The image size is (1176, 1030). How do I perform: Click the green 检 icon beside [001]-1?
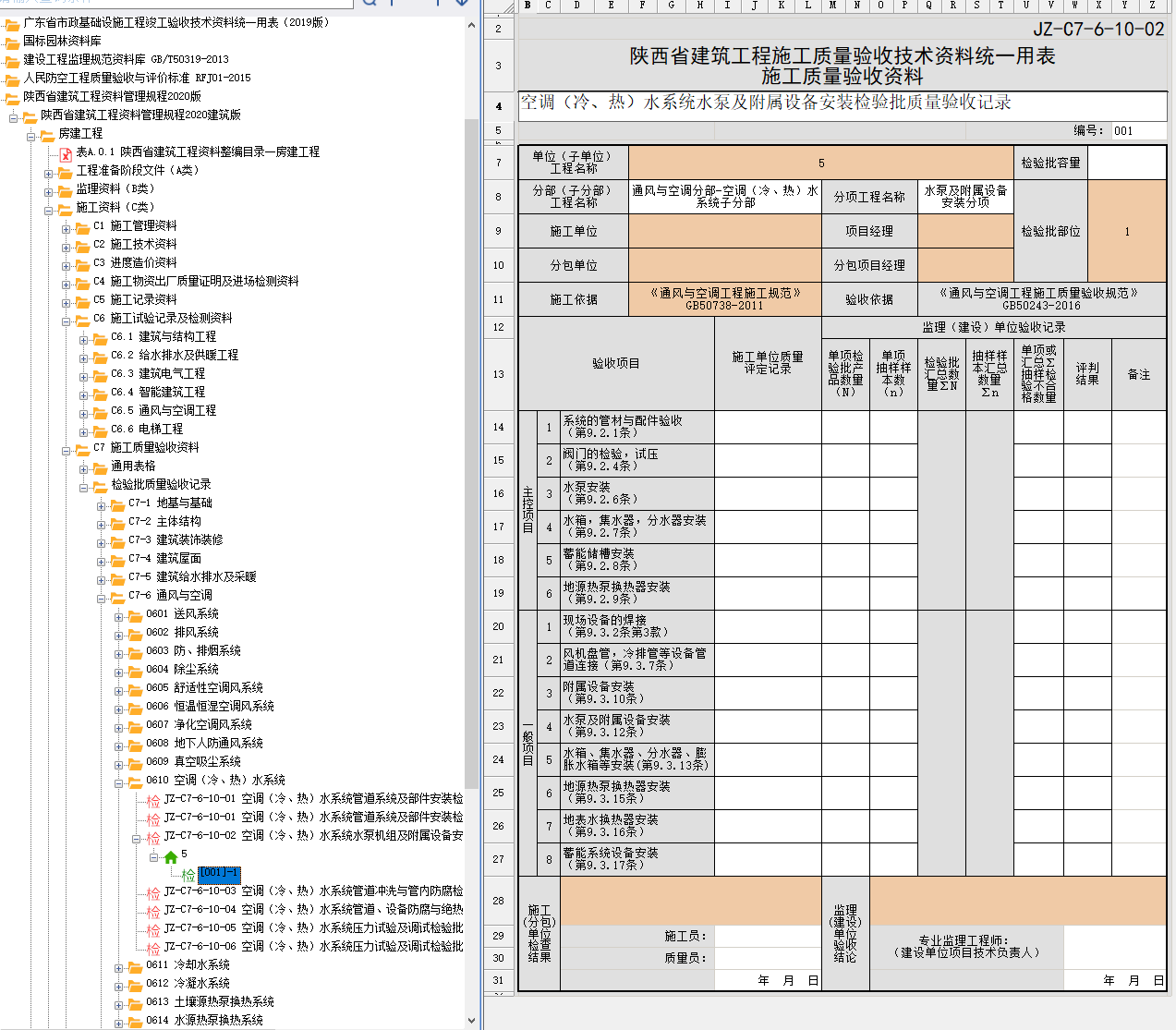[x=188, y=874]
